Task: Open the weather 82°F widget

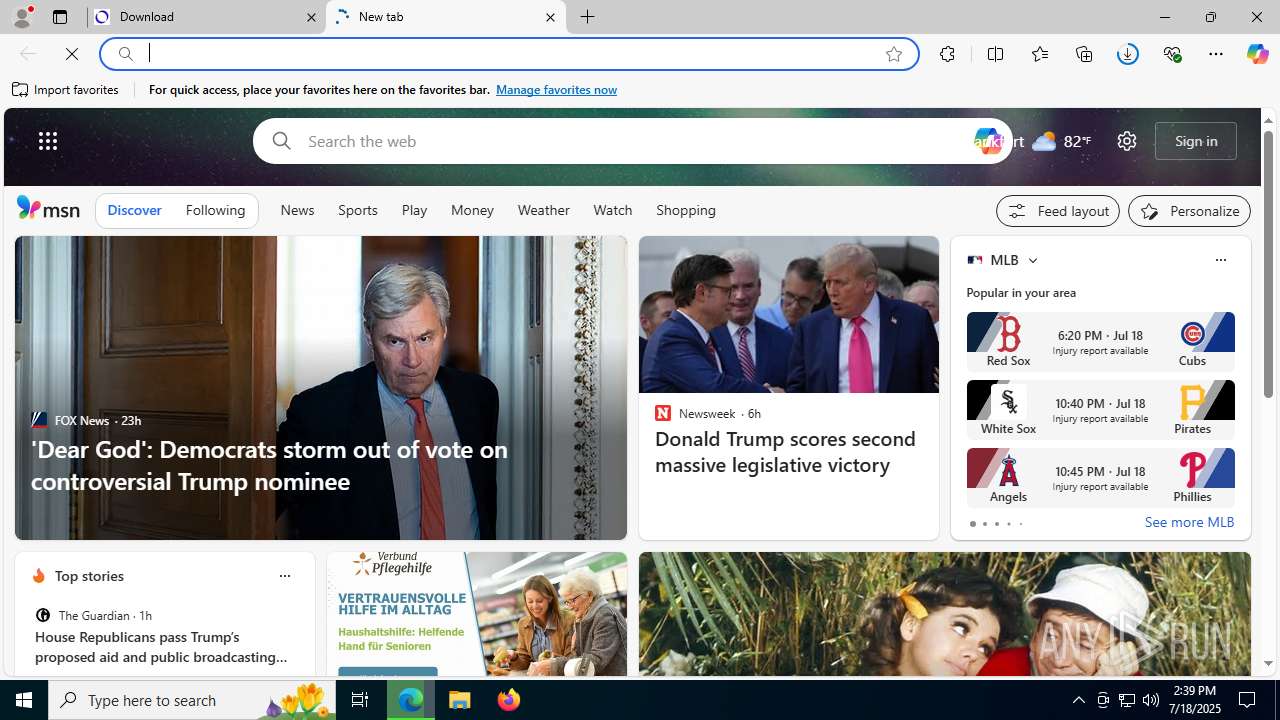Action: click(x=1061, y=141)
